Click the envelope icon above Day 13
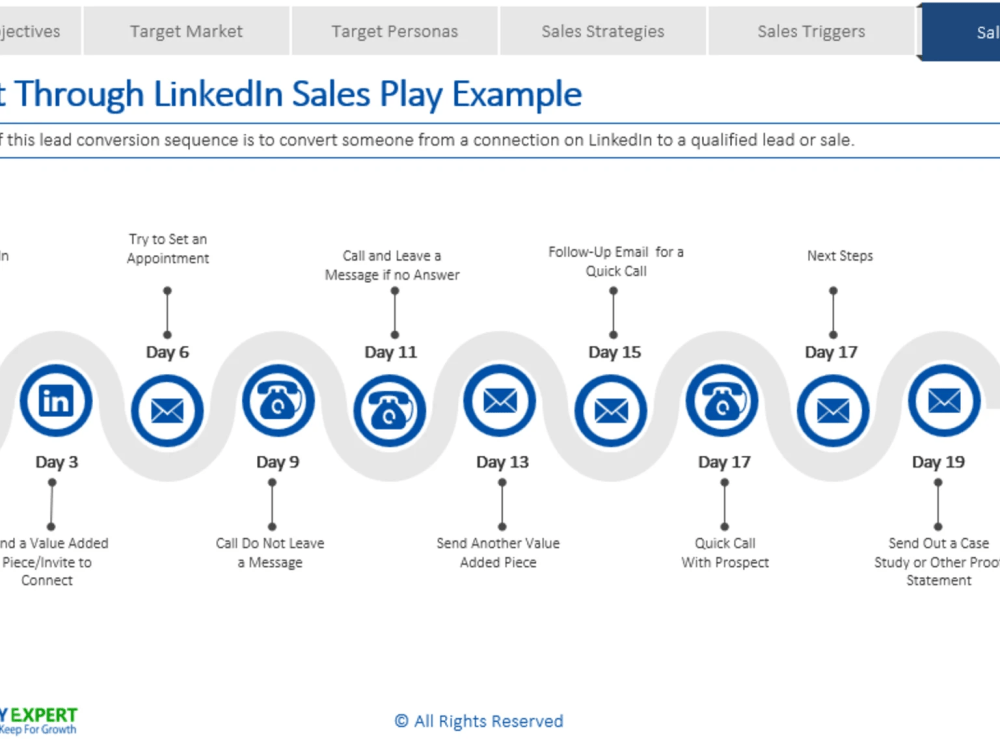The image size is (1000, 750). [x=500, y=401]
